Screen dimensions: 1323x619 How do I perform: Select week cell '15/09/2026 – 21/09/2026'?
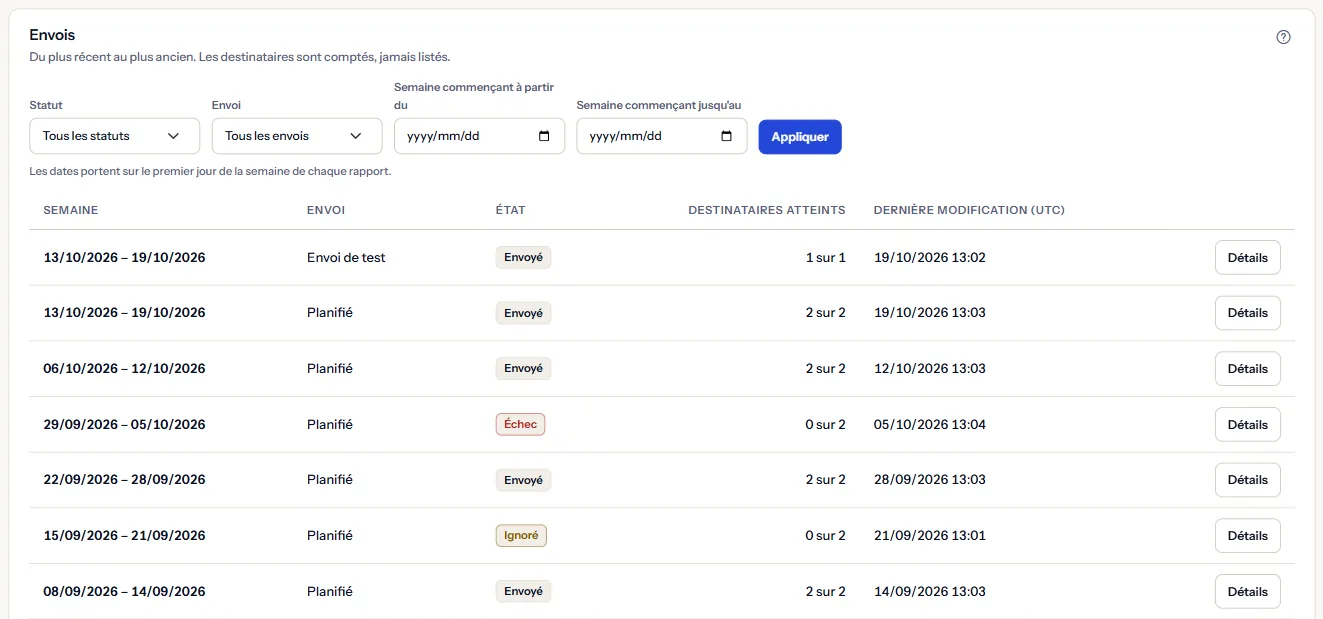(125, 535)
